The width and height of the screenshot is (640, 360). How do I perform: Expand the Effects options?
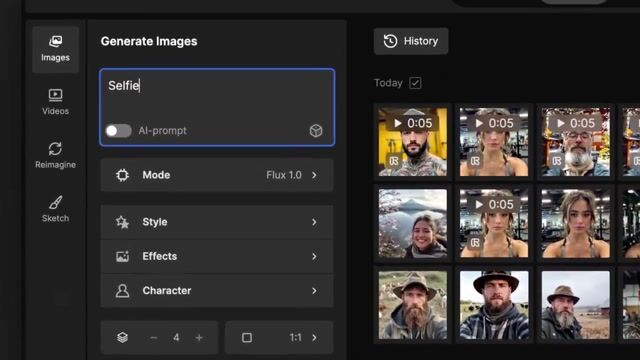tap(217, 256)
